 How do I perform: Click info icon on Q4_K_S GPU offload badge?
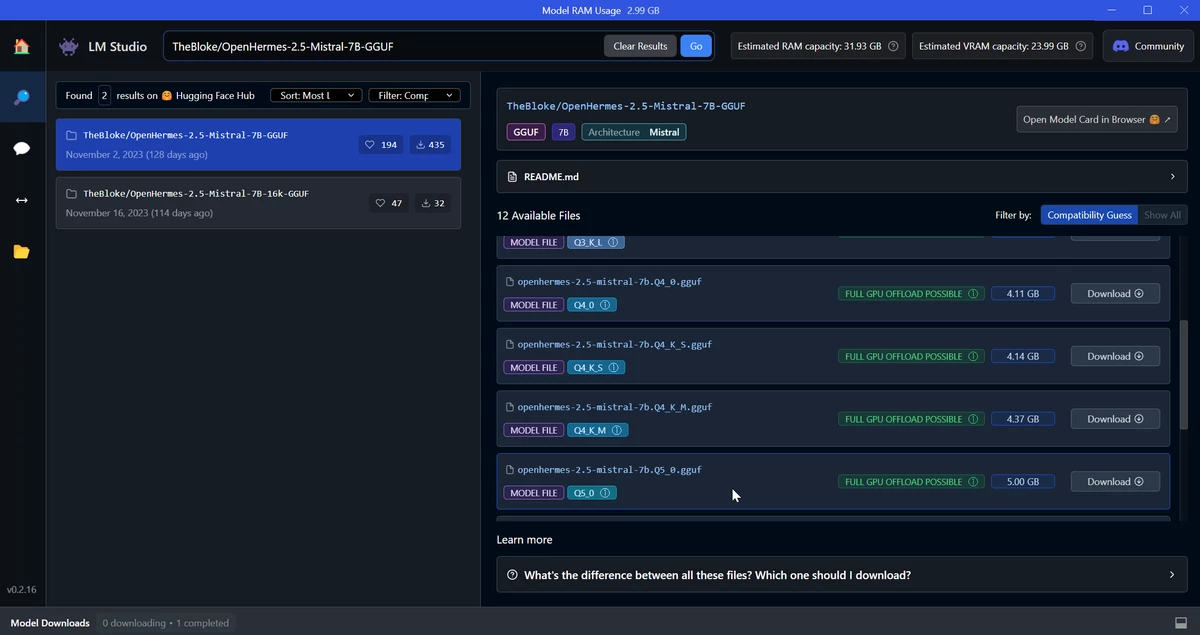click(973, 356)
